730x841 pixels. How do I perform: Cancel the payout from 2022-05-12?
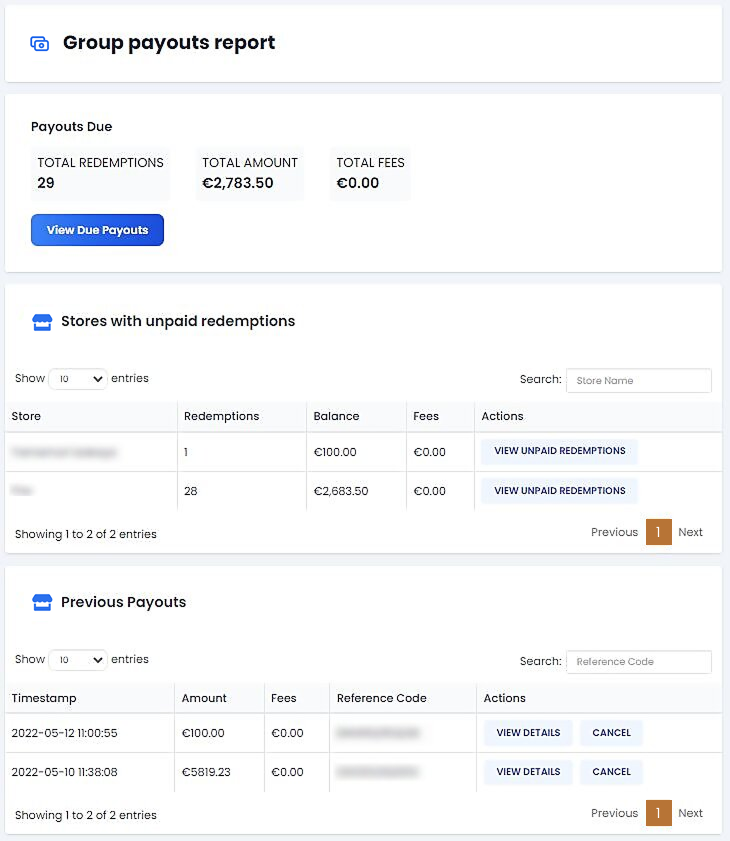(611, 733)
